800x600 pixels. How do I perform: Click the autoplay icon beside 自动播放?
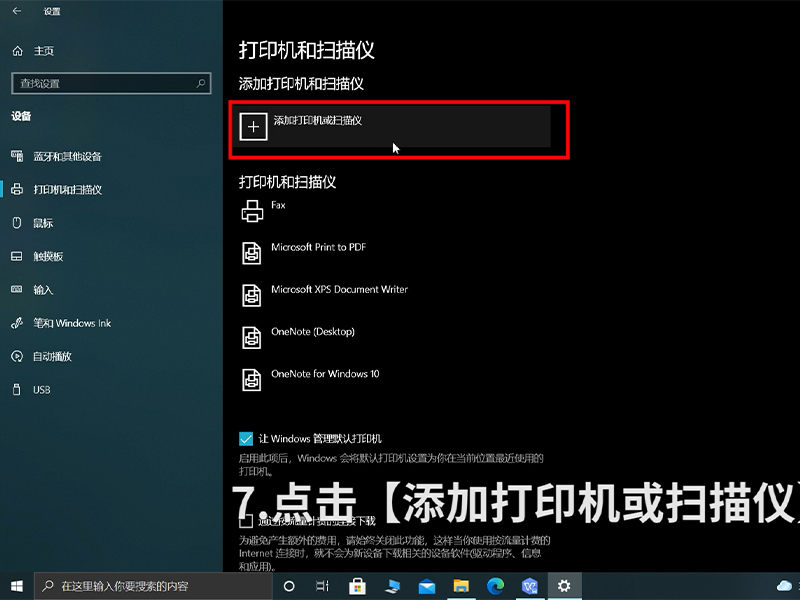click(17, 356)
